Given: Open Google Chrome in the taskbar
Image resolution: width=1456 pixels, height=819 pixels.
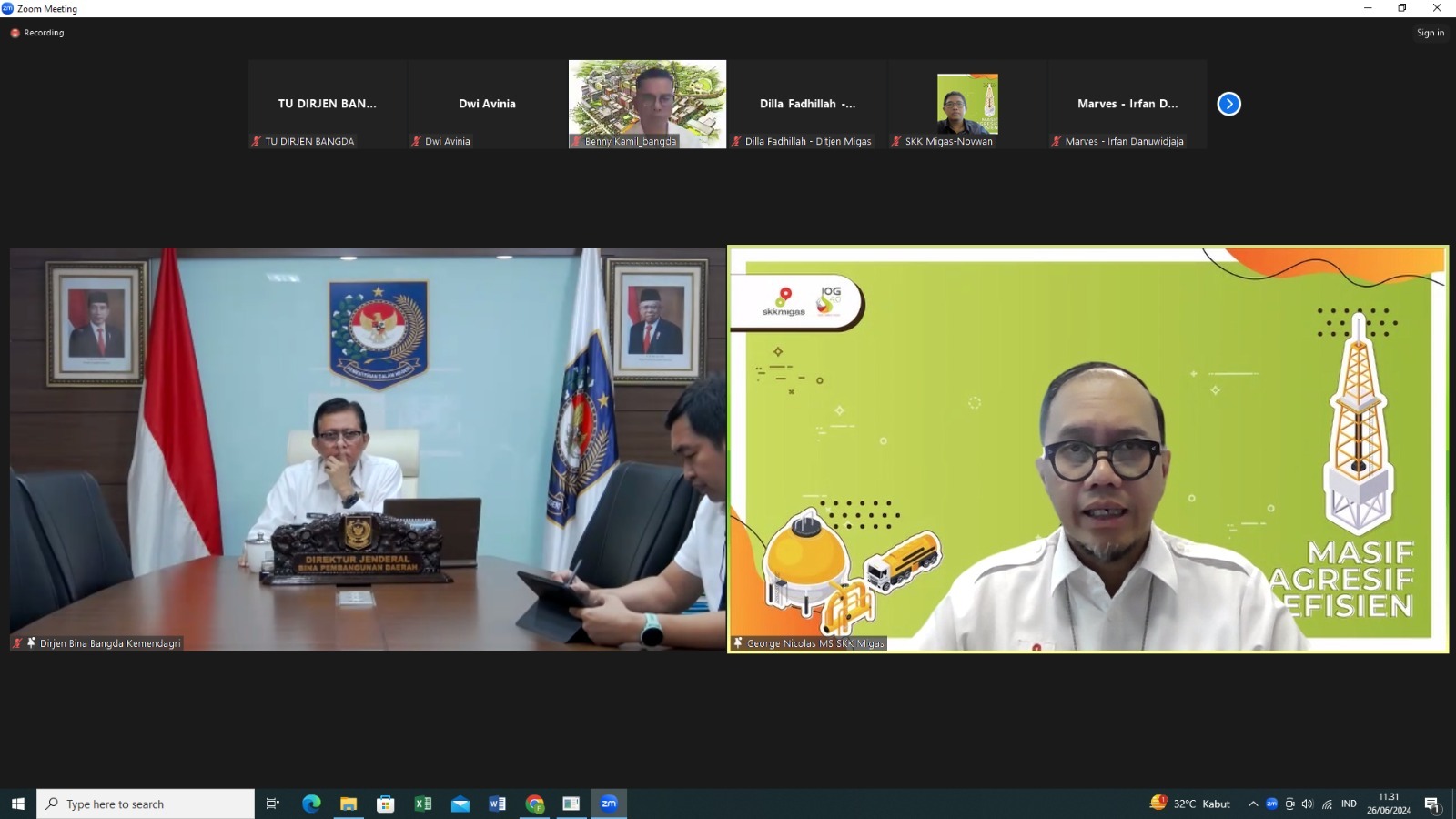Looking at the screenshot, I should click(x=534, y=804).
